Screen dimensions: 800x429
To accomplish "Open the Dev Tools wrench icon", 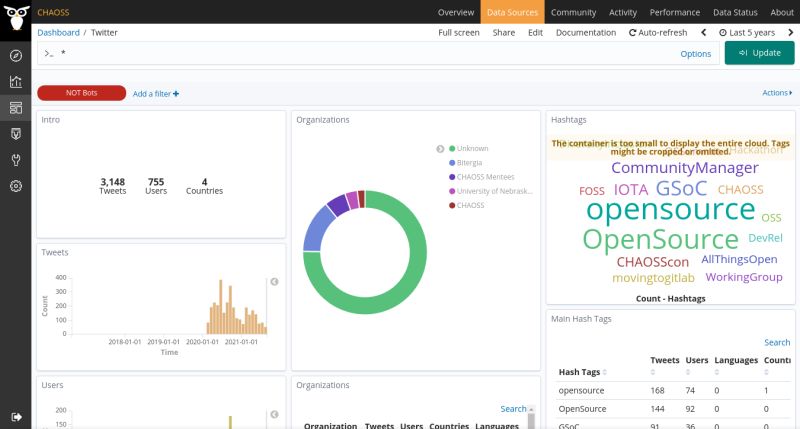I will pyautogui.click(x=16, y=160).
